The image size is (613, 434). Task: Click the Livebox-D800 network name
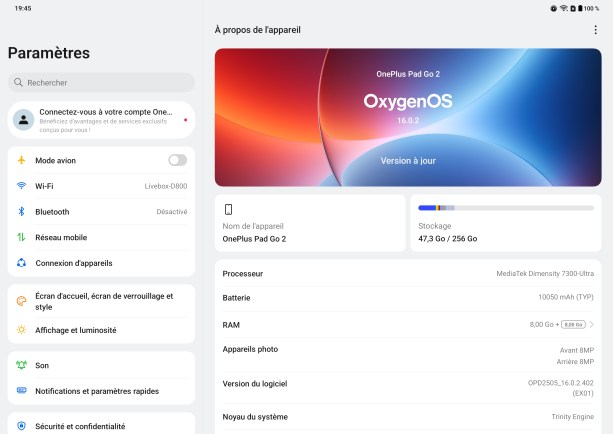(166, 186)
